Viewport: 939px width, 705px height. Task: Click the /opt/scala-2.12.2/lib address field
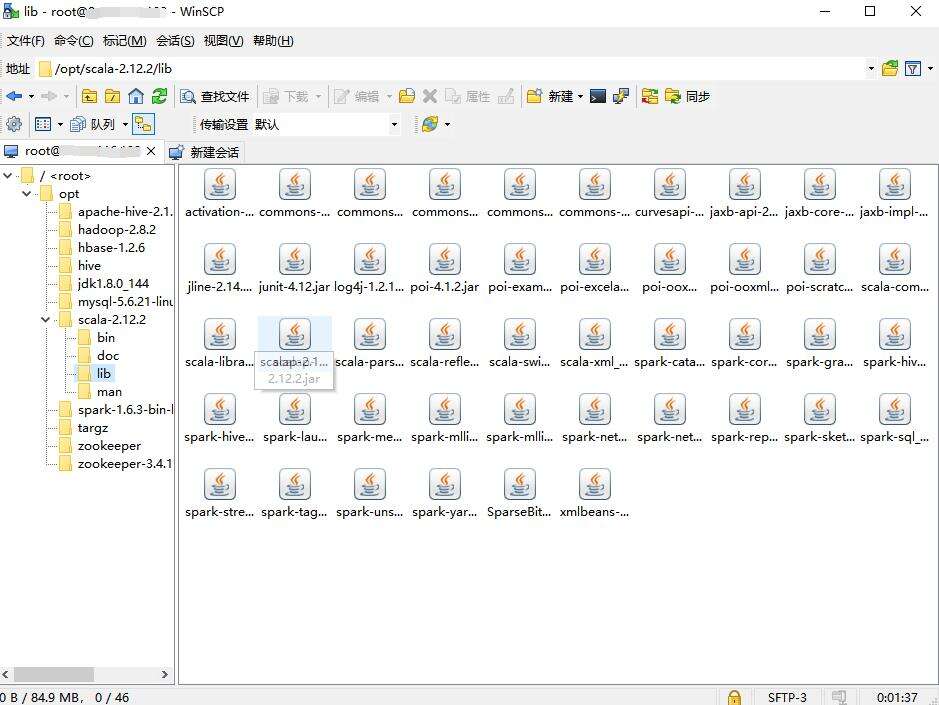[452, 68]
